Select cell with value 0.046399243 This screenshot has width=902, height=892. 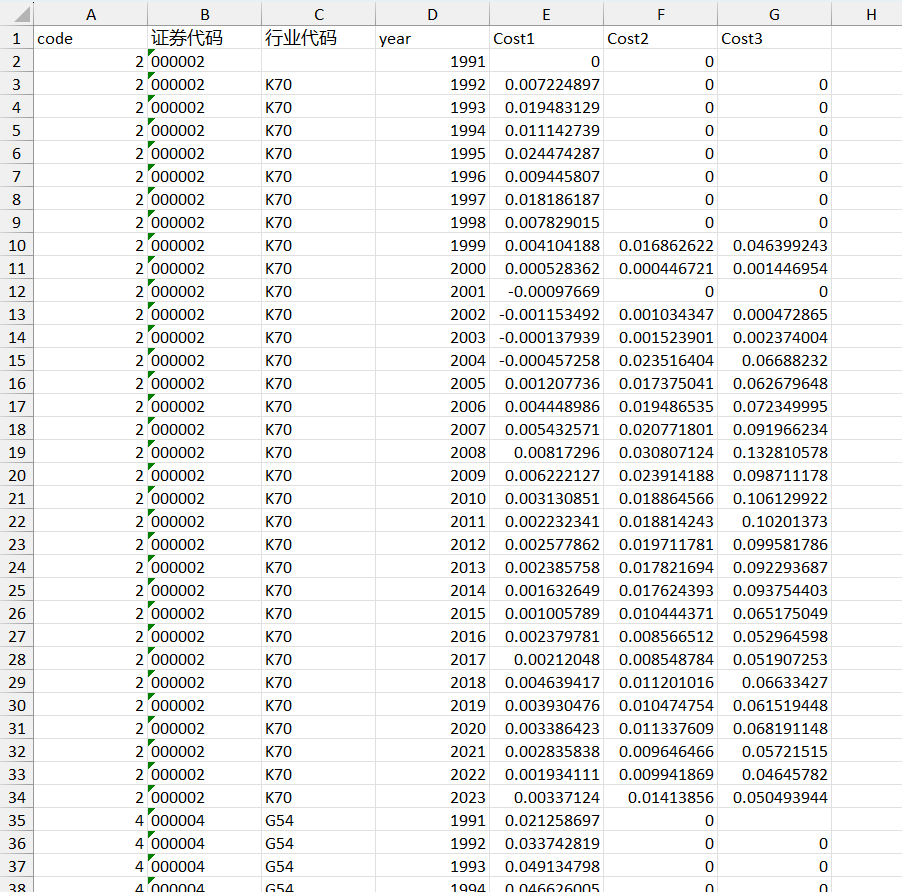(x=774, y=246)
